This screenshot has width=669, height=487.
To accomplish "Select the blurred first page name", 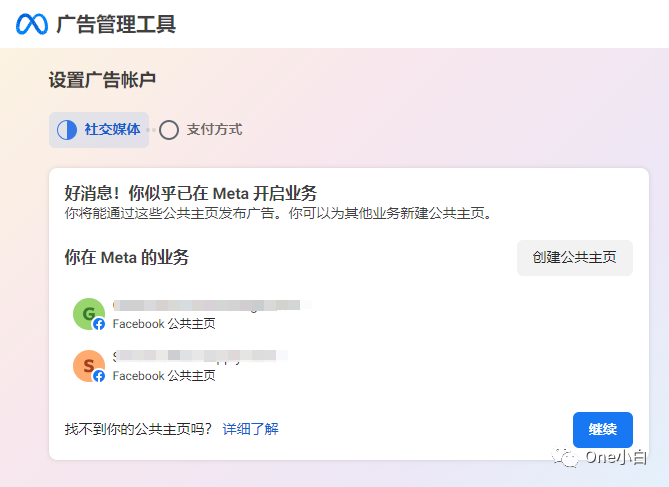I will click(x=212, y=305).
